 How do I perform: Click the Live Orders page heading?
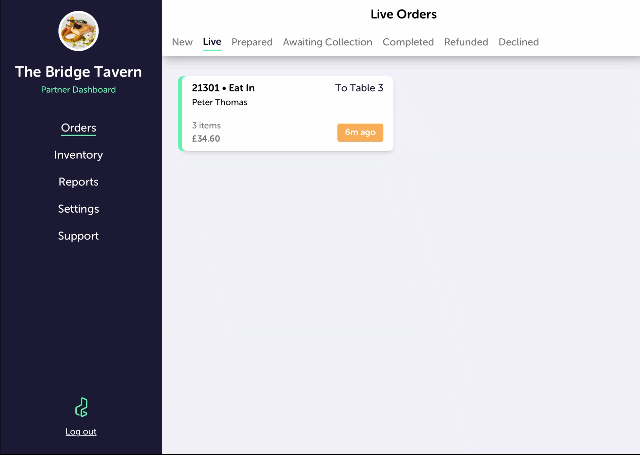[403, 14]
